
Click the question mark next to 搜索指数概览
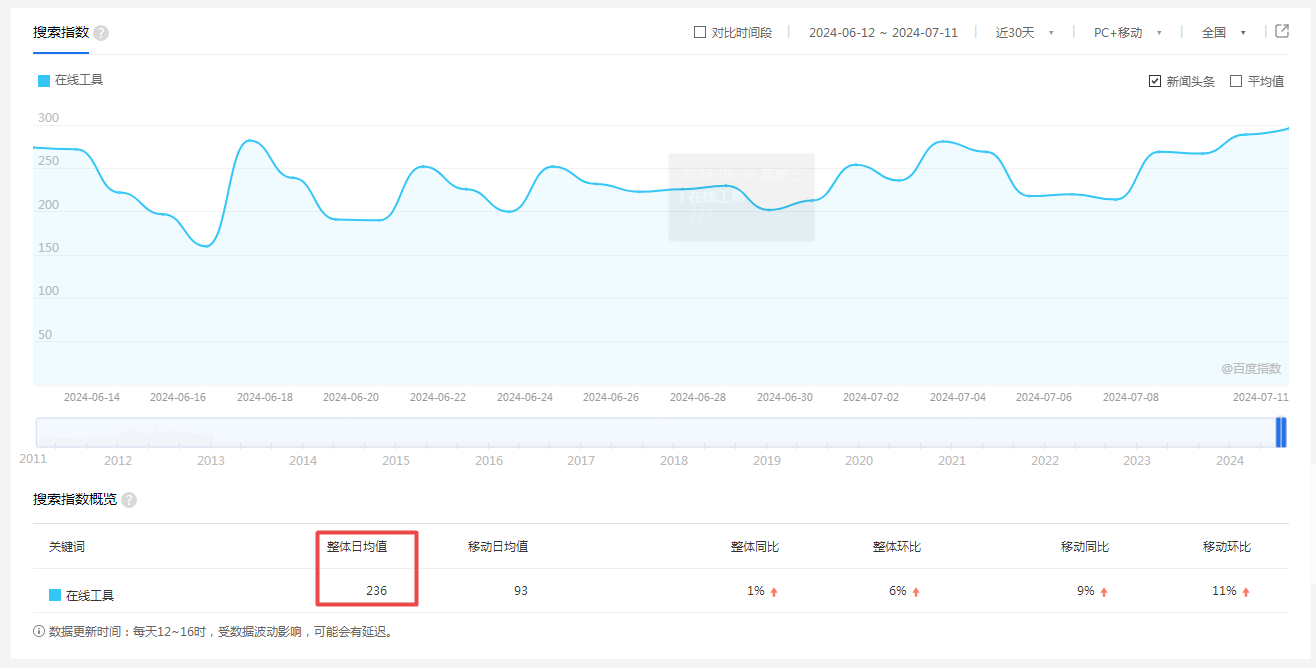pos(128,500)
